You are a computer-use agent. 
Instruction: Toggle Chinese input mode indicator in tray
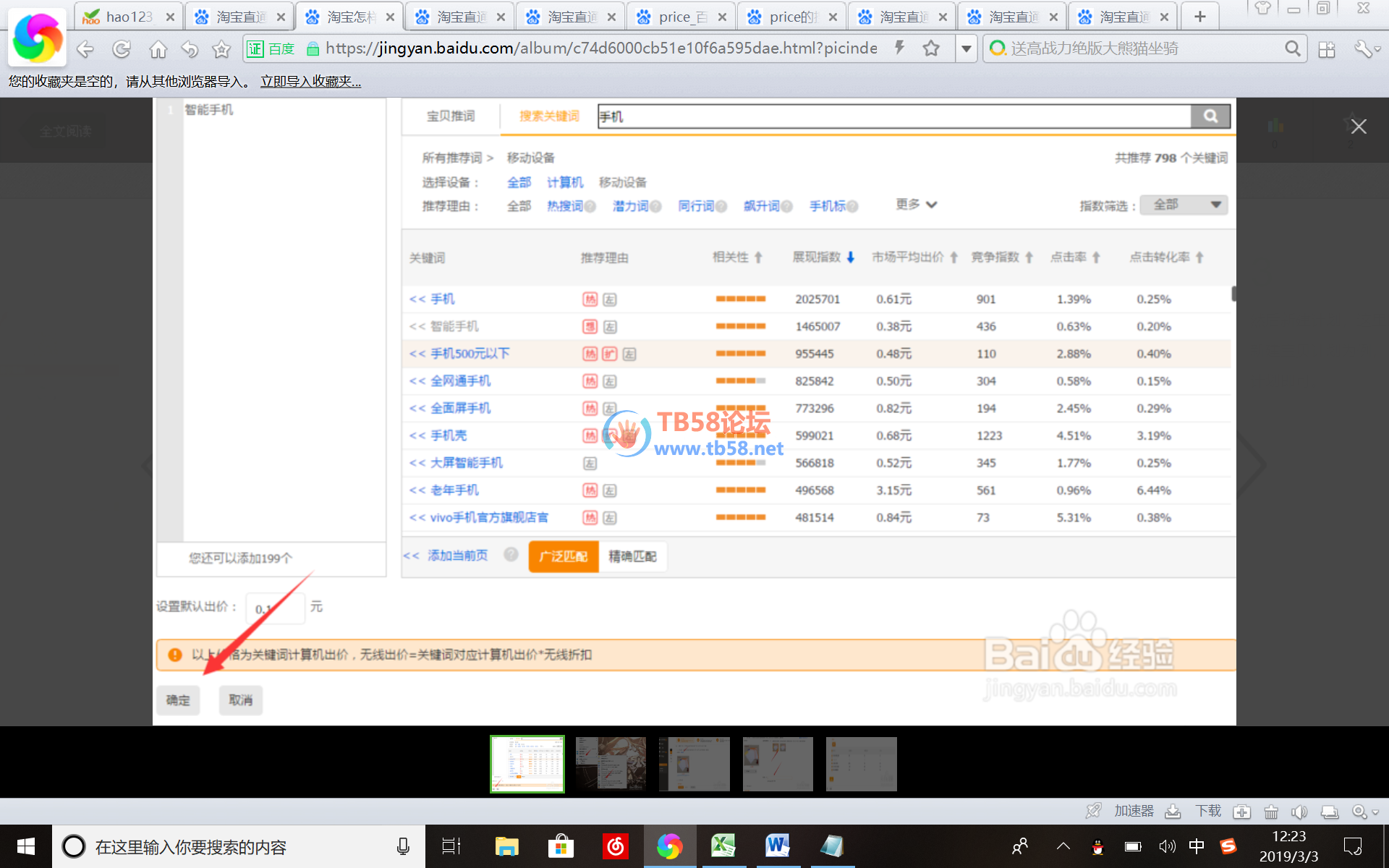(x=1197, y=846)
